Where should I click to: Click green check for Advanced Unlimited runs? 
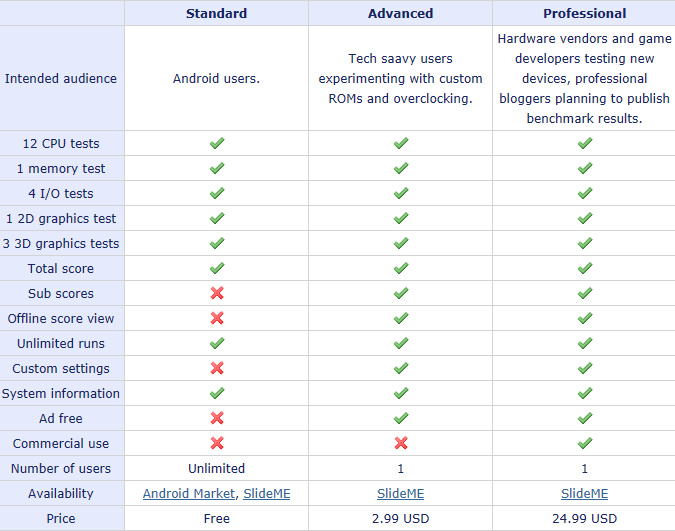pyautogui.click(x=401, y=344)
